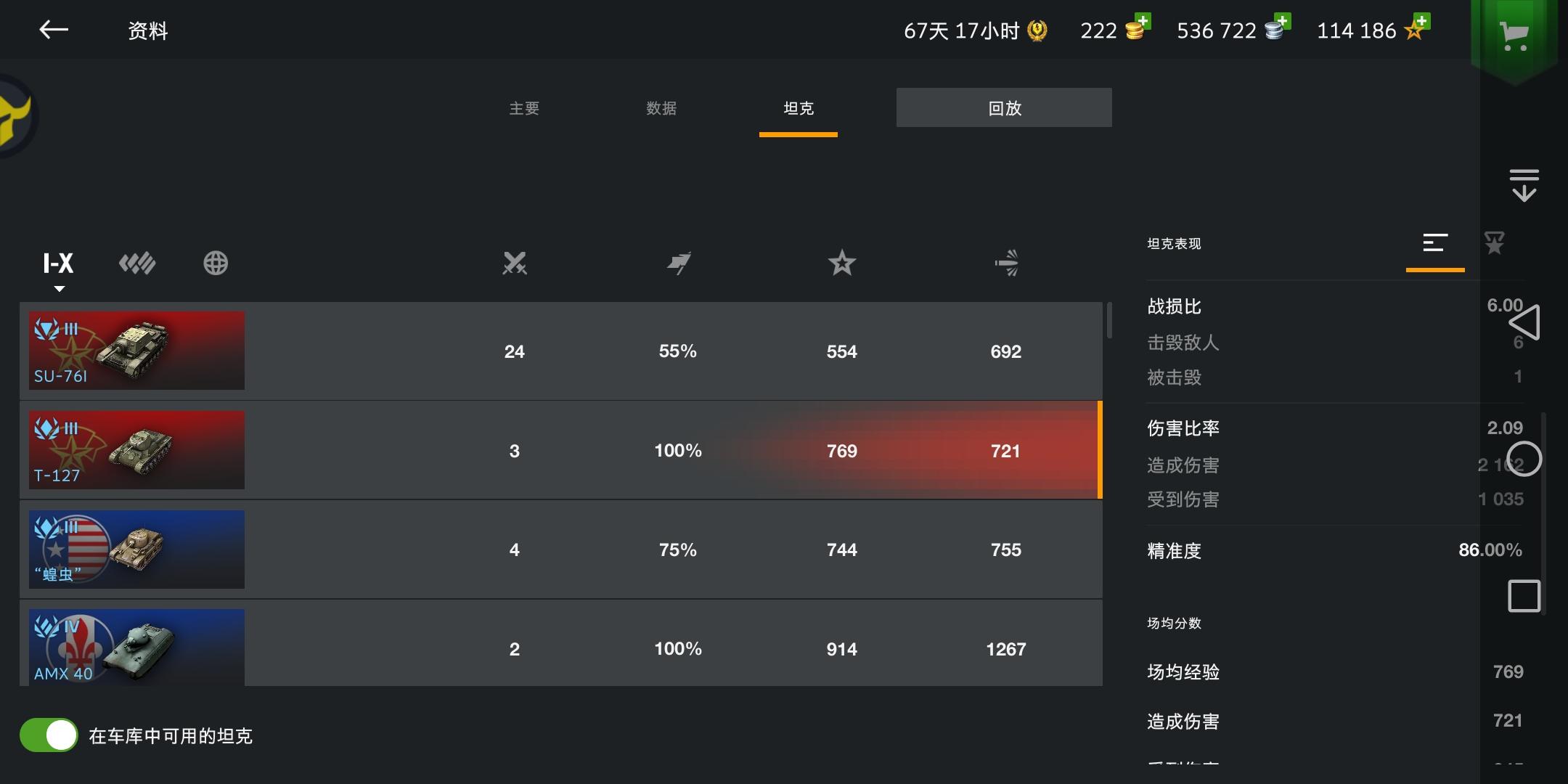Viewport: 1568px width, 784px height.
Task: Select the SU-76I tank thumbnail
Action: pos(136,351)
